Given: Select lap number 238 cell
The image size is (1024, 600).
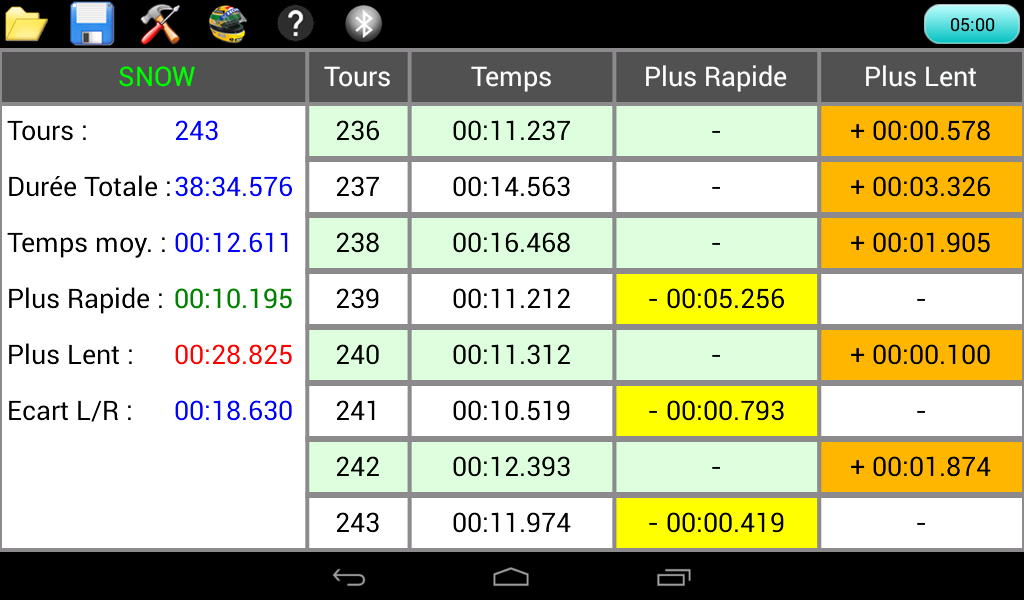Looking at the screenshot, I should pos(358,243).
